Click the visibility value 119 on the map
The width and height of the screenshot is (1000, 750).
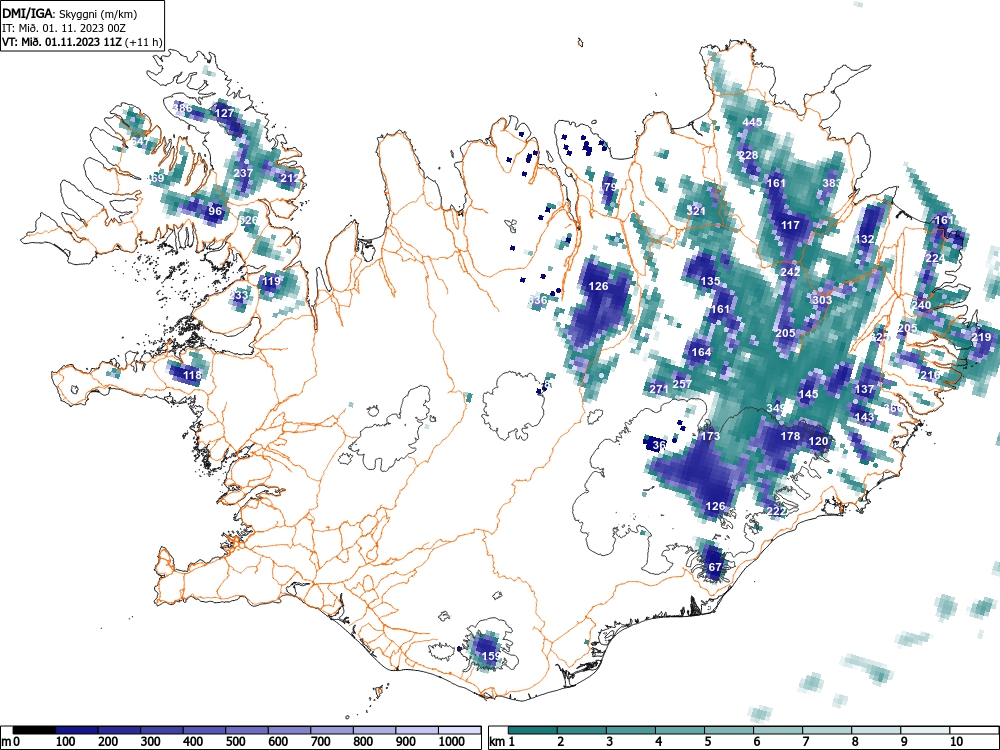pyautogui.click(x=271, y=281)
